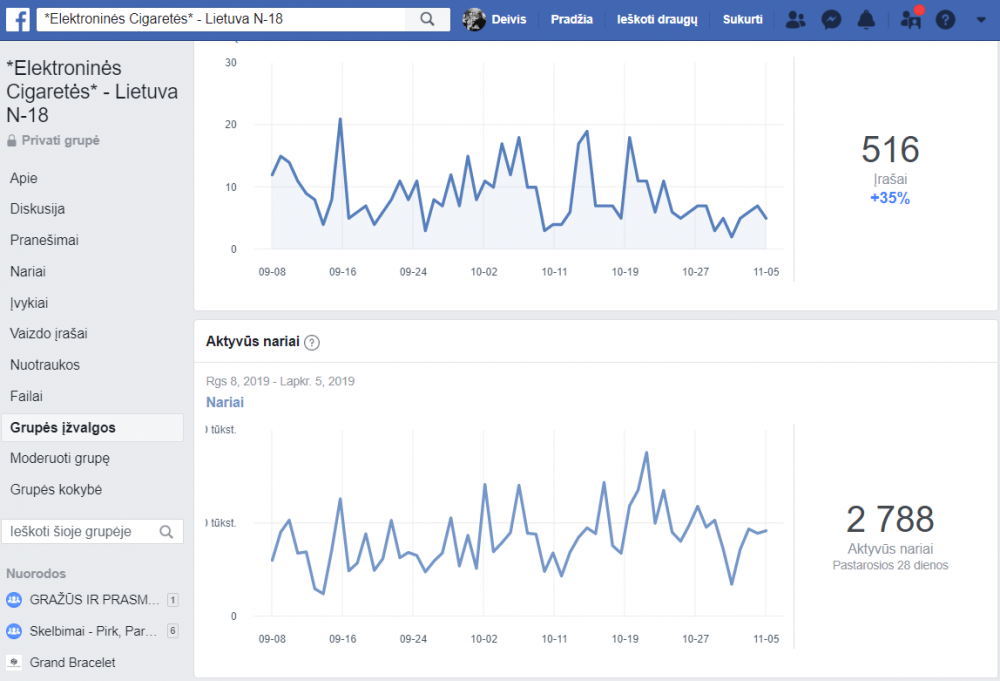The image size is (1000, 681).
Task: Open the quick help question mark icon
Action: pyautogui.click(x=945, y=20)
